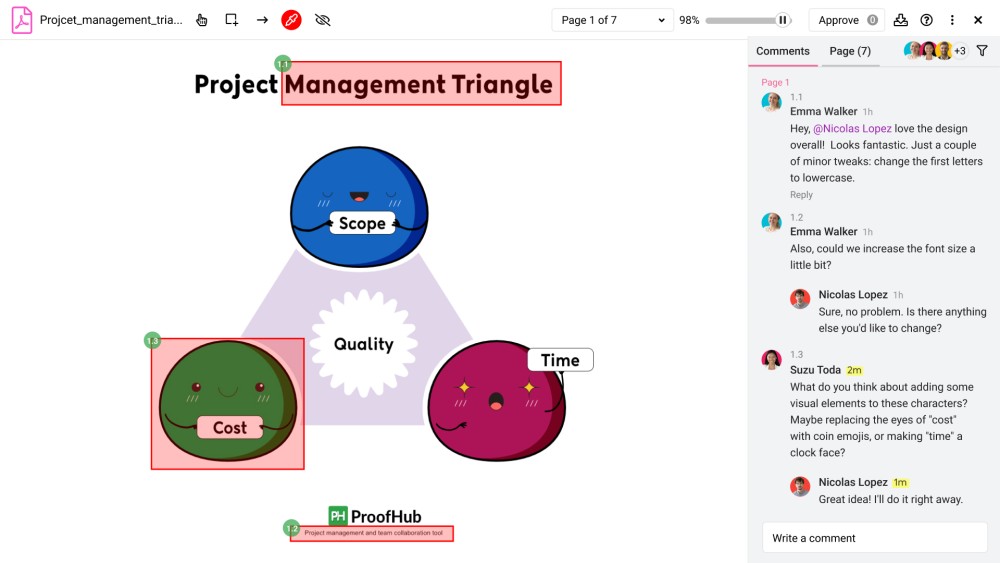The width and height of the screenshot is (1000, 563).
Task: Click the PDF file icon
Action: point(22,20)
